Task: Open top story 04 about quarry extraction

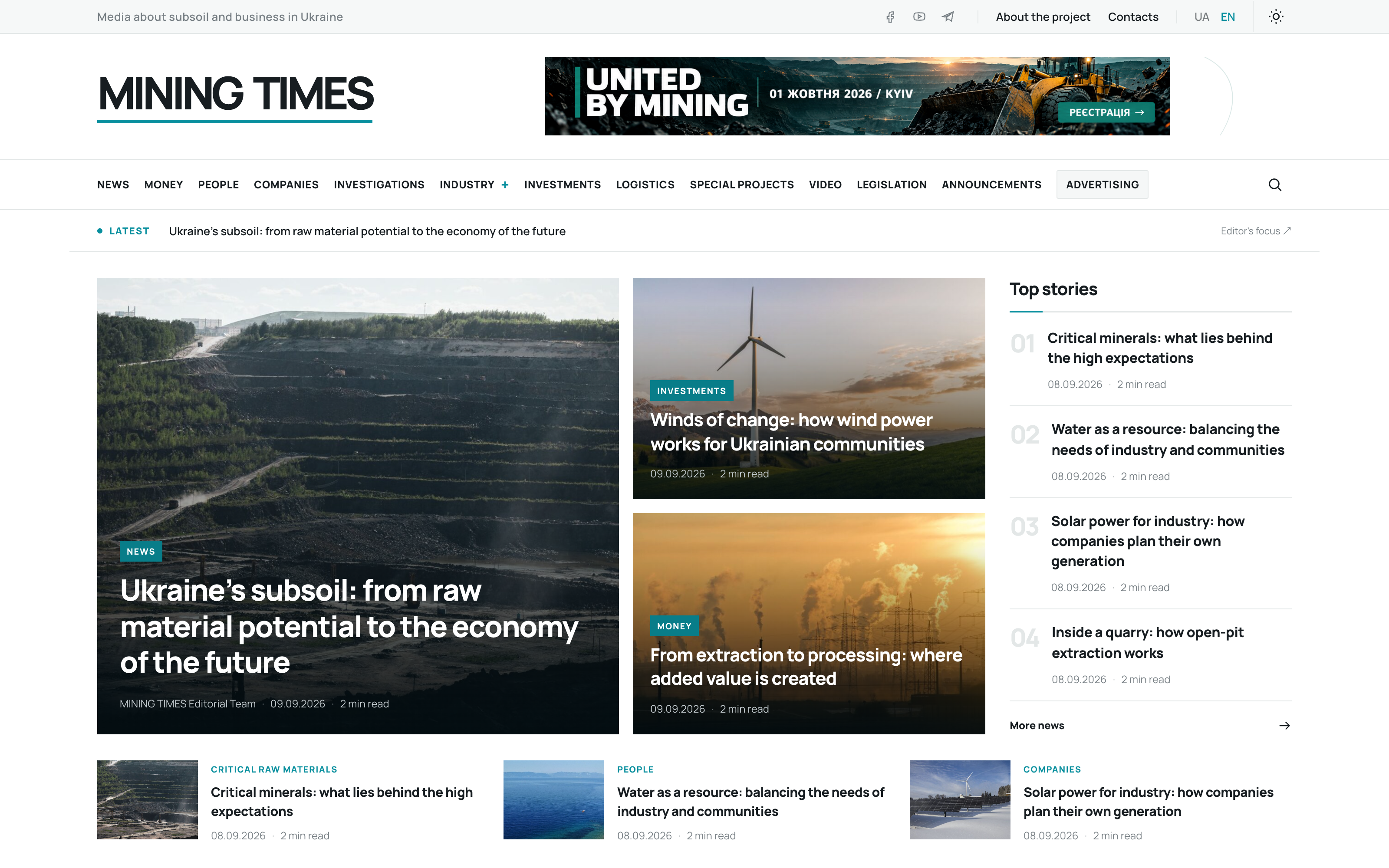Action: (1147, 642)
